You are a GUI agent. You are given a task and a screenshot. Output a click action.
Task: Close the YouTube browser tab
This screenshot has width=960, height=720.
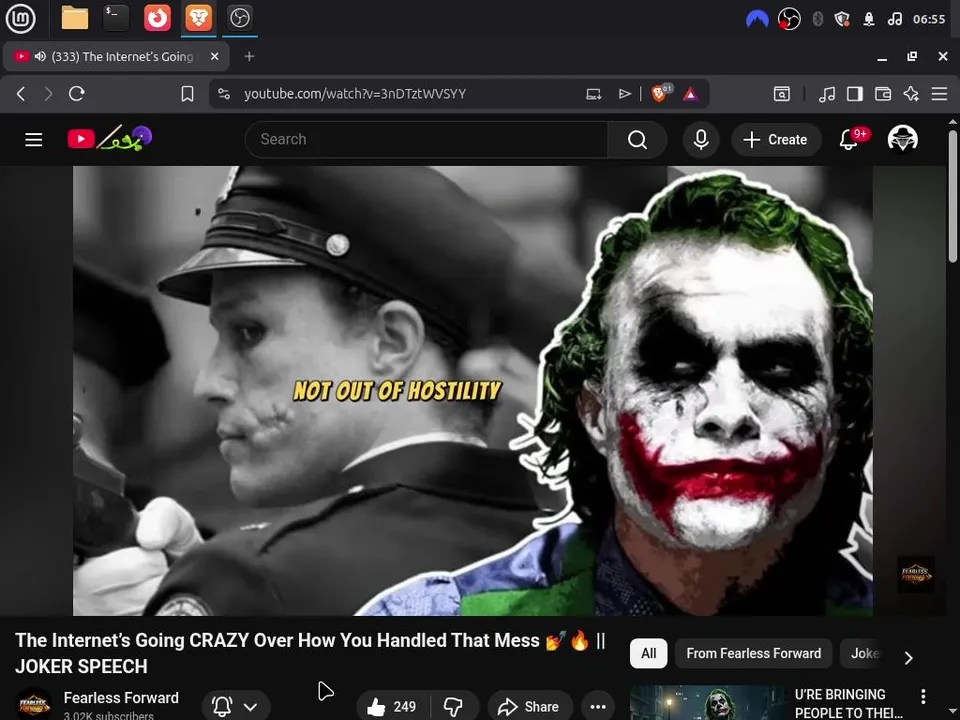(214, 56)
